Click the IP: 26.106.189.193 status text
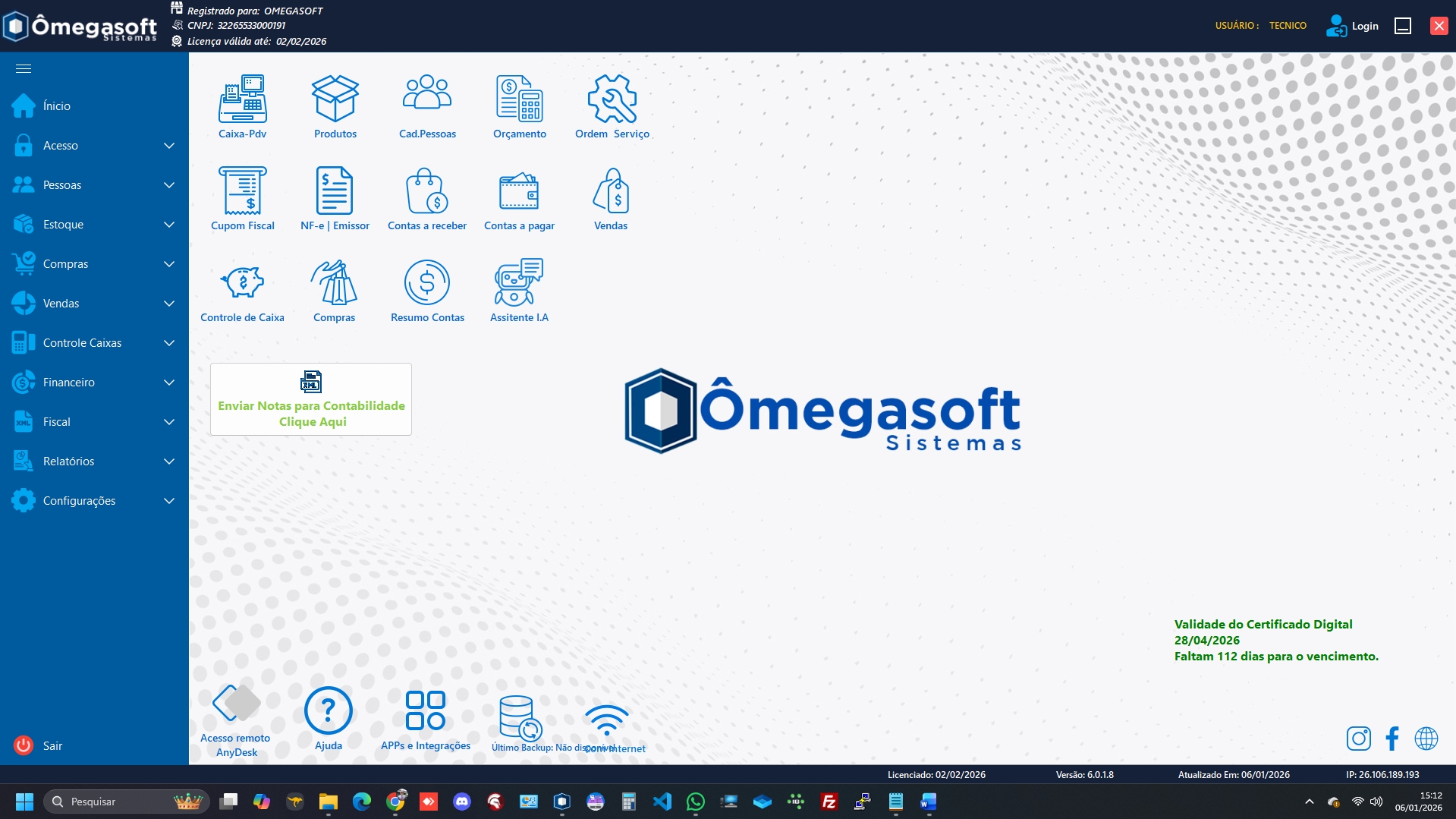Image resolution: width=1456 pixels, height=819 pixels. (x=1382, y=775)
